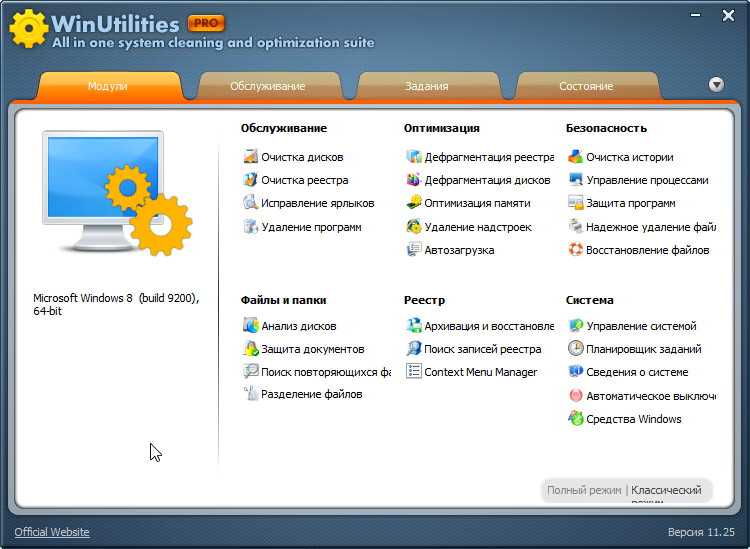750x549 pixels.
Task: Open Дефрагментация дисков text link
Action: coord(487,180)
